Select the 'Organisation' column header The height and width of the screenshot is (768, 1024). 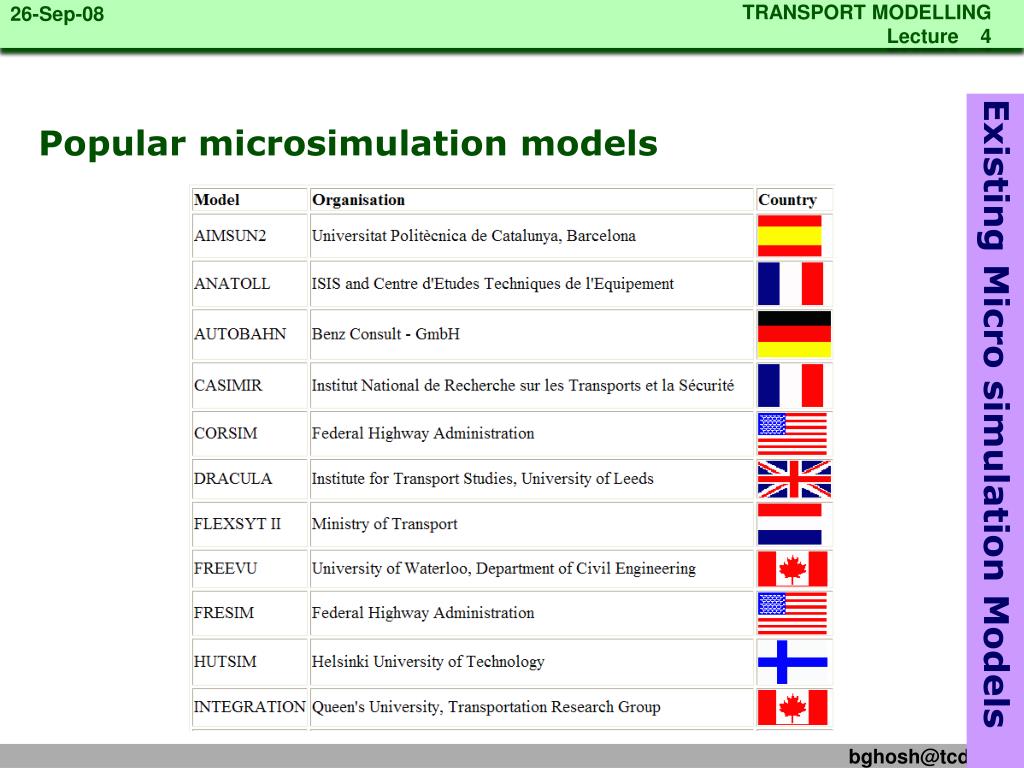point(532,200)
